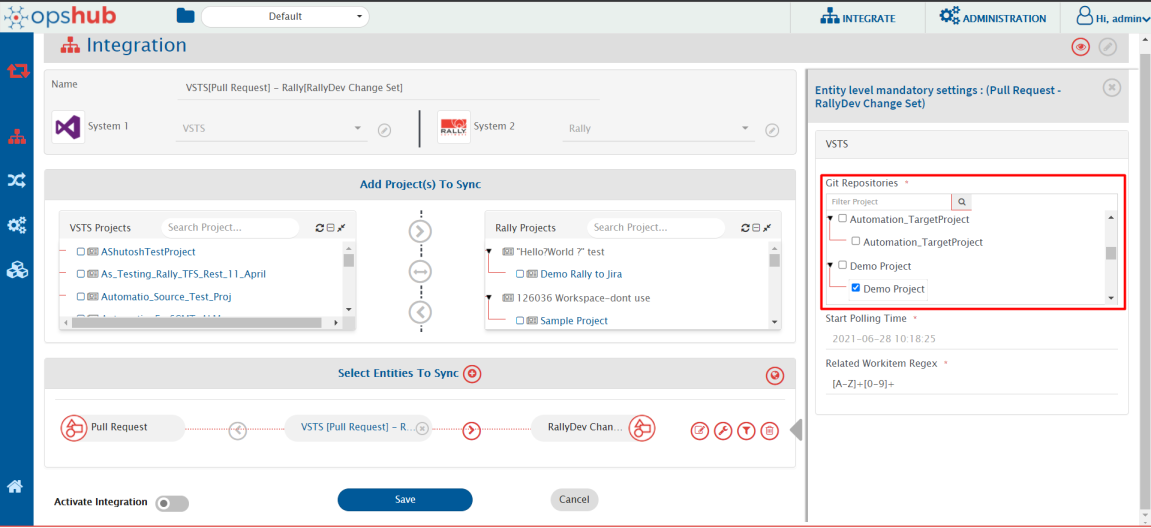The height and width of the screenshot is (528, 1151).
Task: Click the refresh icon in VSTS Projects
Action: coord(319,228)
